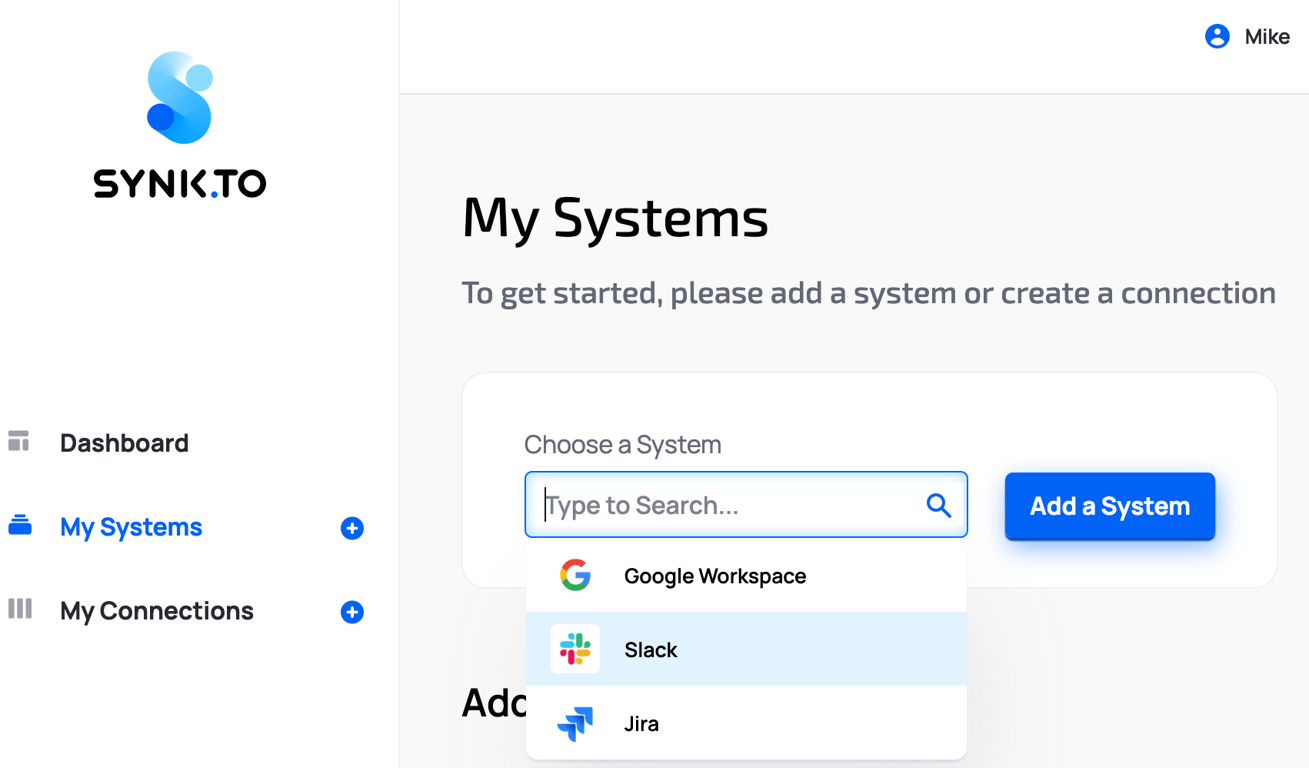Add a connection via My Connections plus icon
This screenshot has height=768, width=1309.
[x=352, y=612]
